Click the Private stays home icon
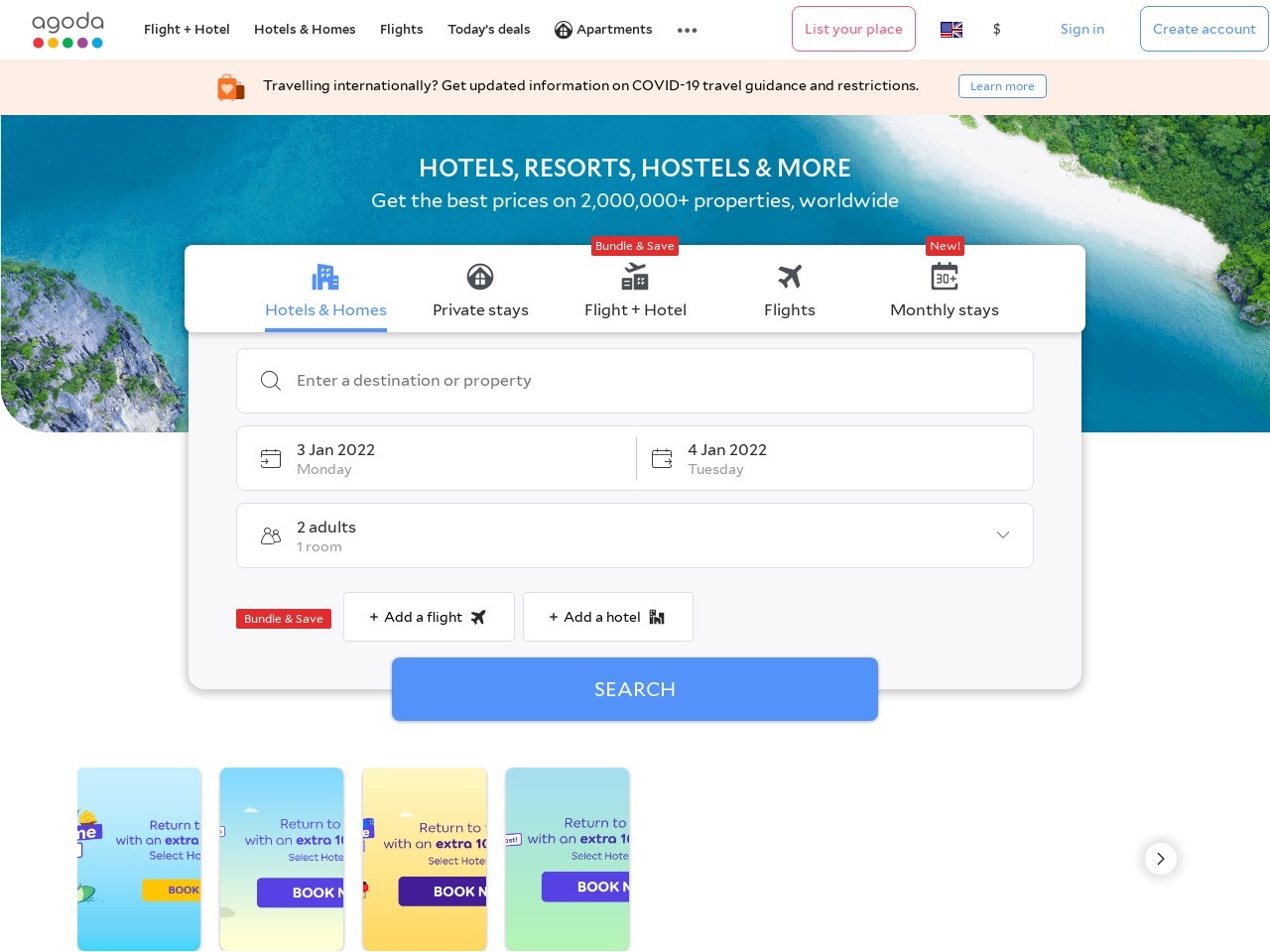This screenshot has height=952, width=1270. [480, 277]
